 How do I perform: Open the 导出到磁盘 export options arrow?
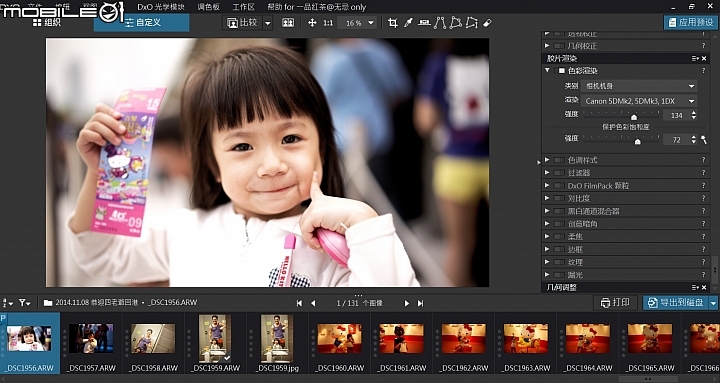pyautogui.click(x=713, y=303)
